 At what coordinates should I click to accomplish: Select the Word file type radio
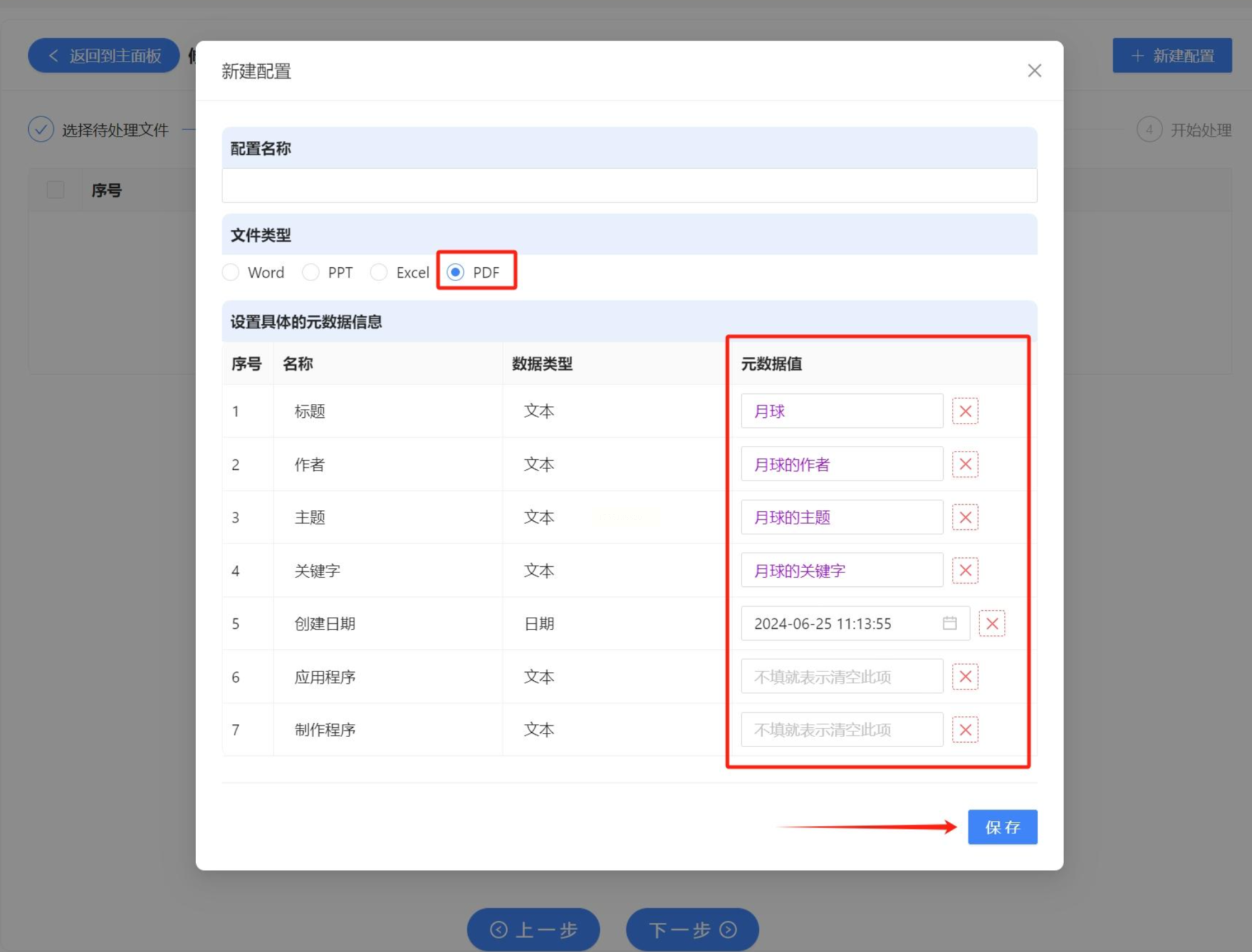[231, 272]
